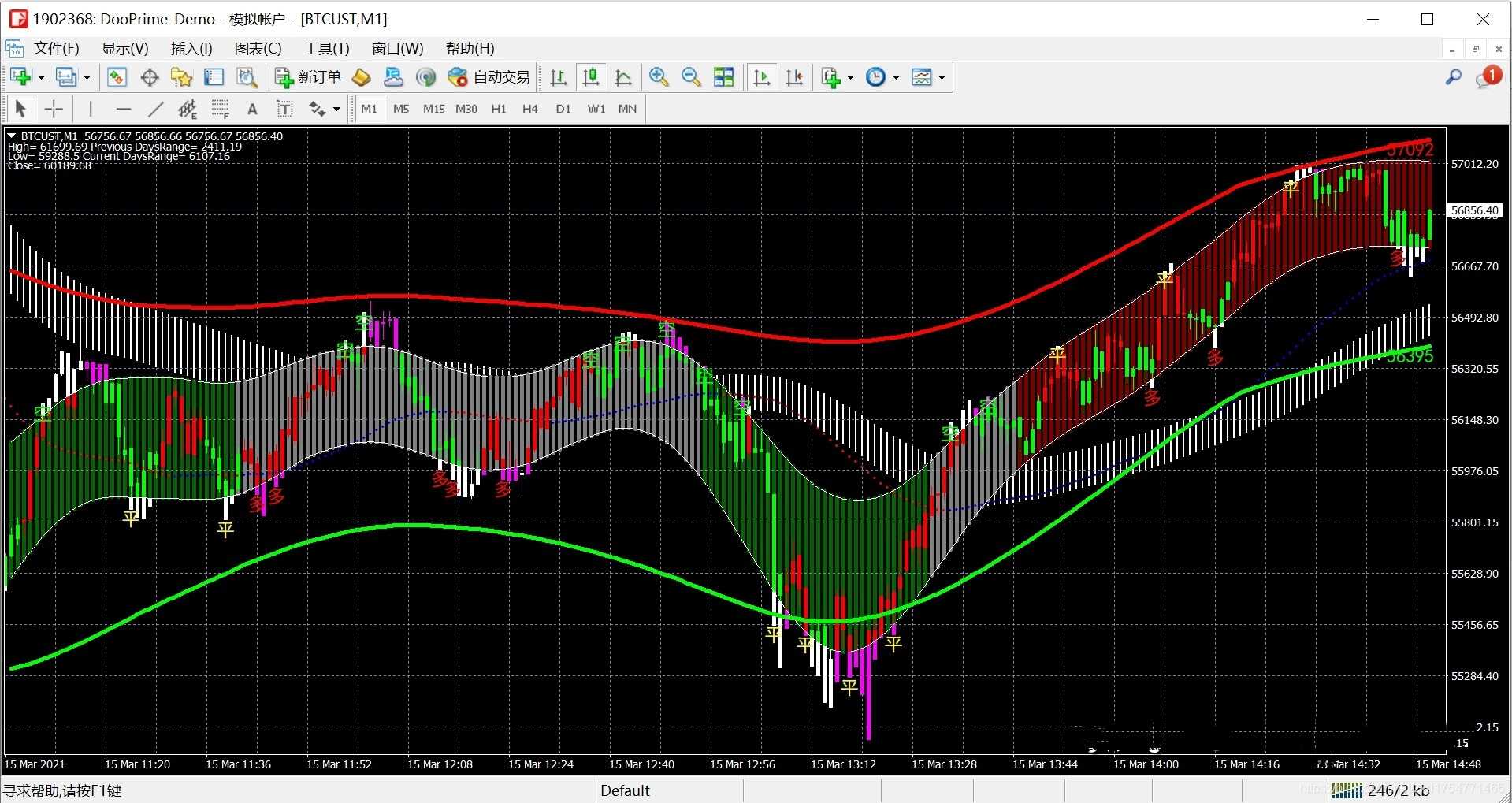The height and width of the screenshot is (803, 1512).
Task: Select the crosshair tool
Action: click(54, 109)
